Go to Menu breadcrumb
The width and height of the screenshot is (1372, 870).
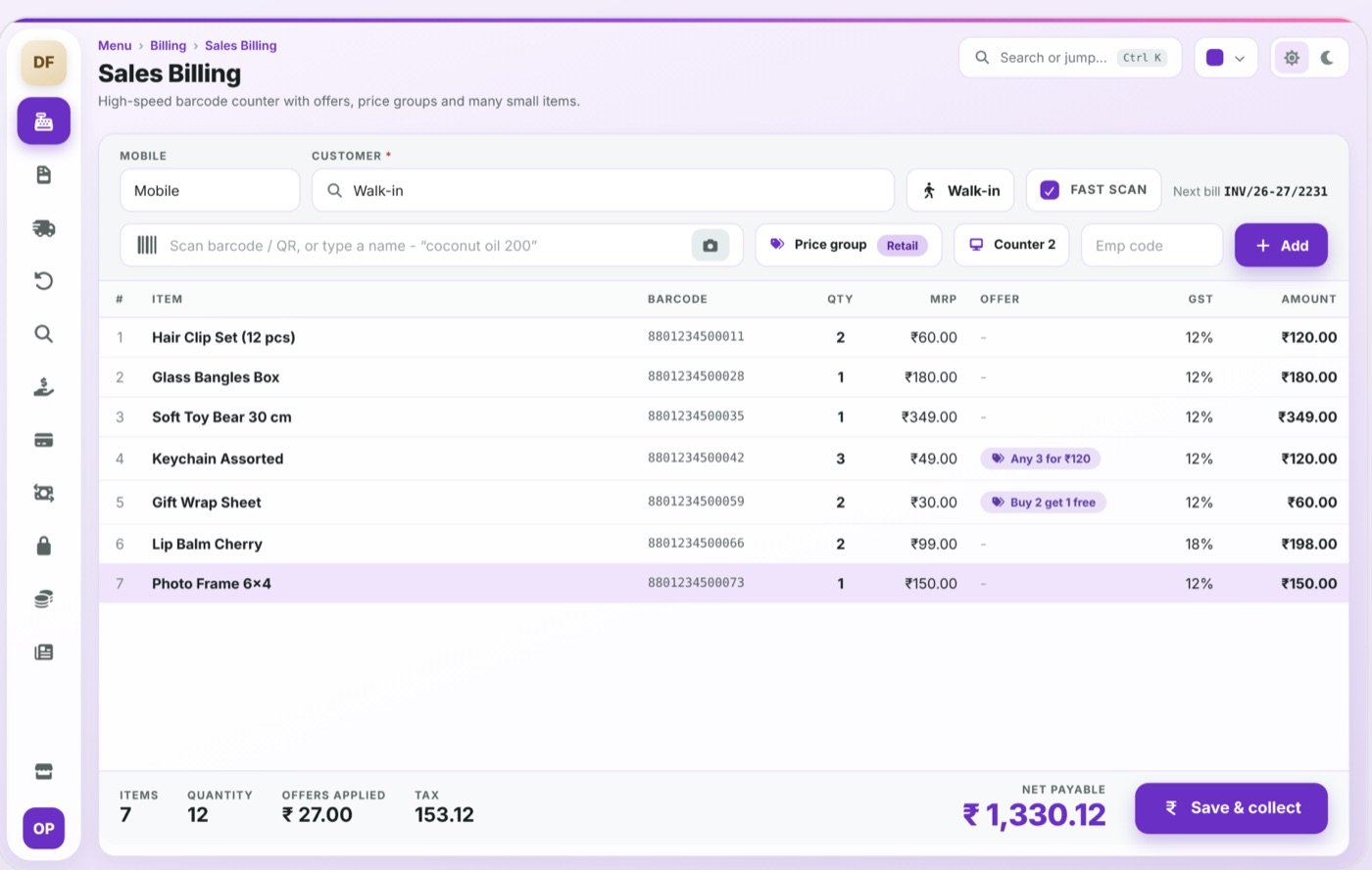pos(115,45)
